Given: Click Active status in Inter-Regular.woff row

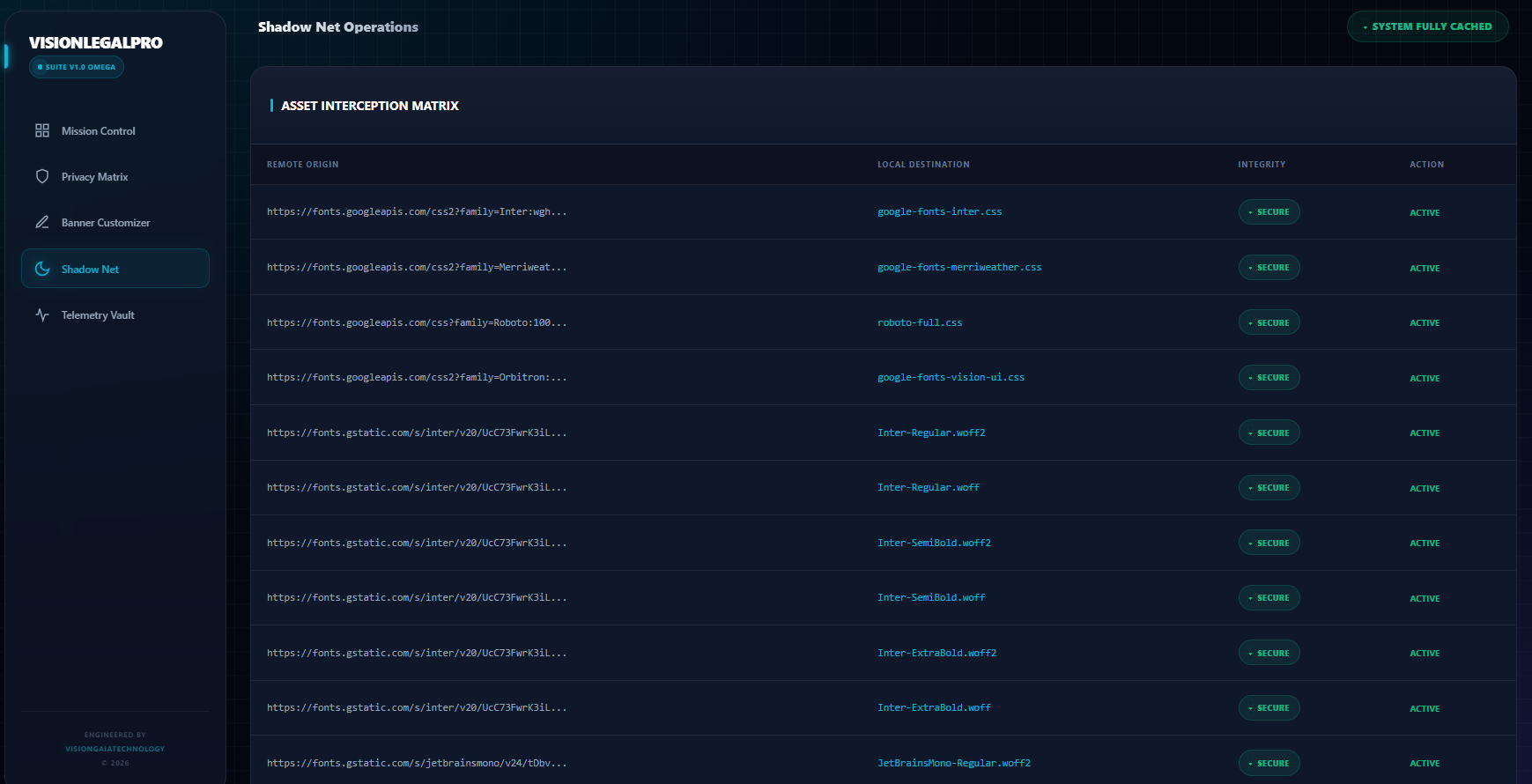Looking at the screenshot, I should [x=1425, y=488].
